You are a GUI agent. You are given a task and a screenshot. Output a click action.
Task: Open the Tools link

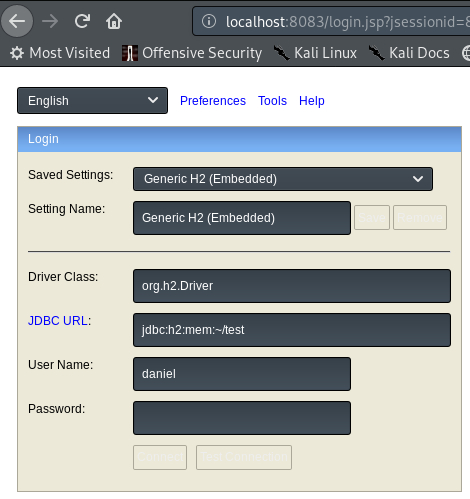(x=272, y=101)
